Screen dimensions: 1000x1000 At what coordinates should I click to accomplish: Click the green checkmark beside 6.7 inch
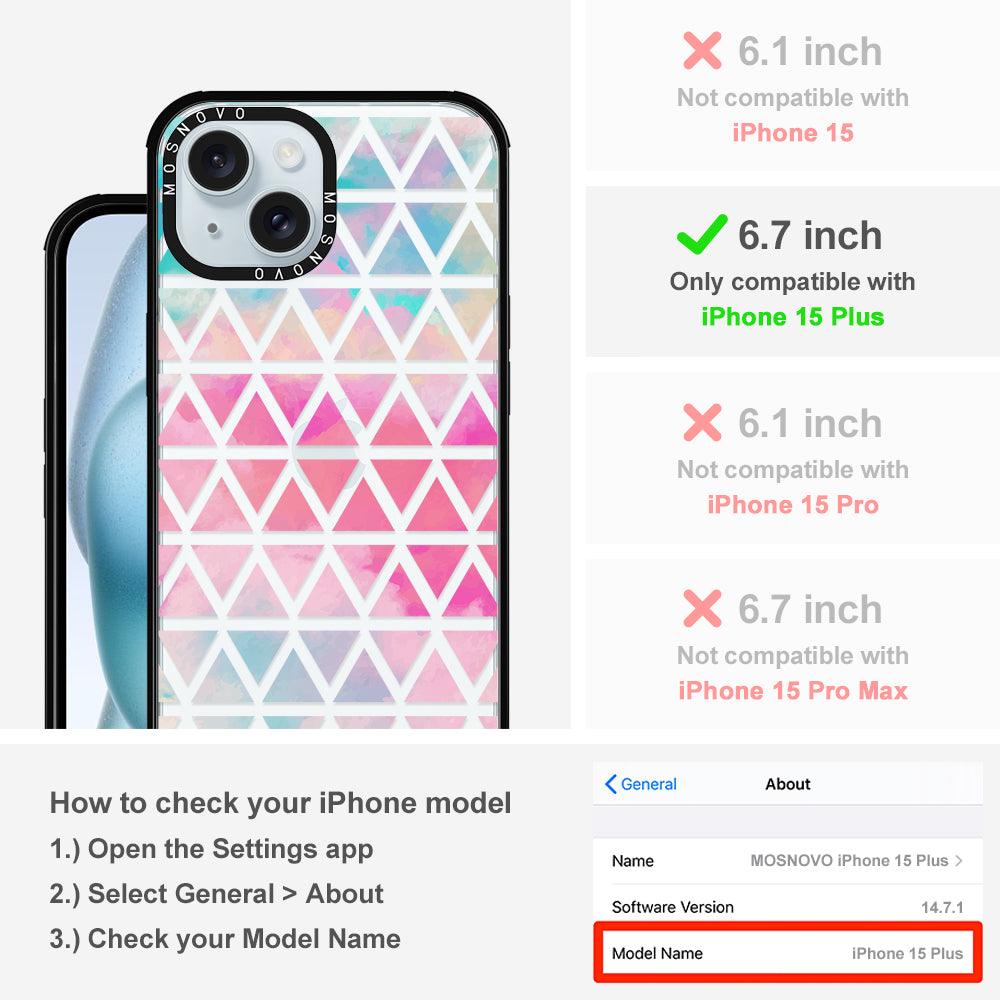click(x=702, y=234)
